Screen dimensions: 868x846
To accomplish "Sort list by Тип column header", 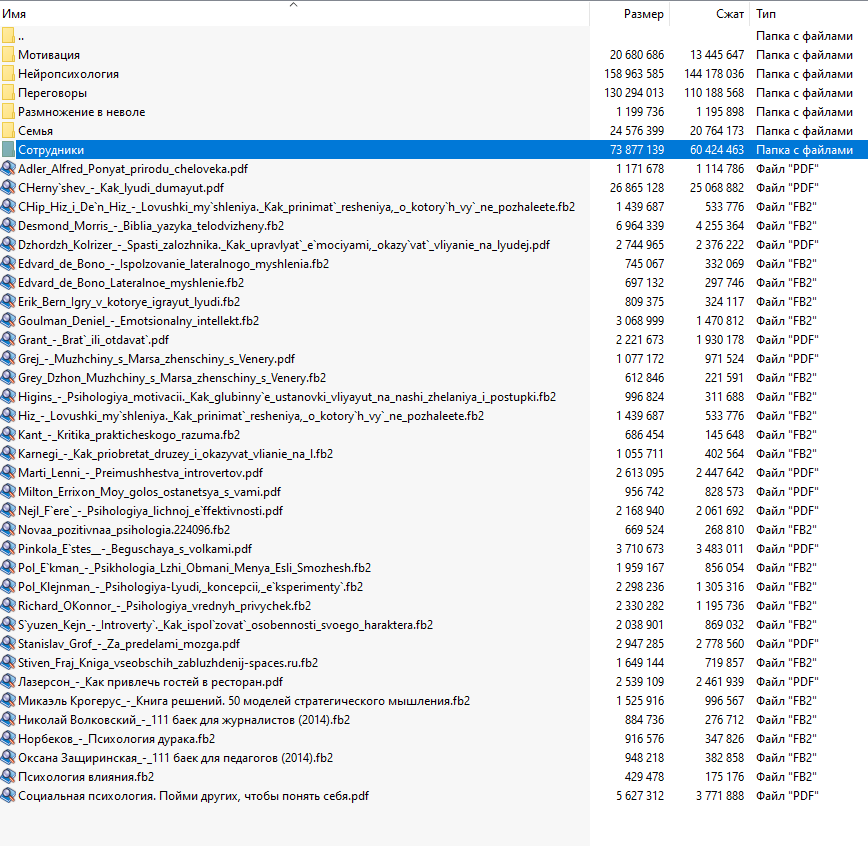I will pos(766,15).
